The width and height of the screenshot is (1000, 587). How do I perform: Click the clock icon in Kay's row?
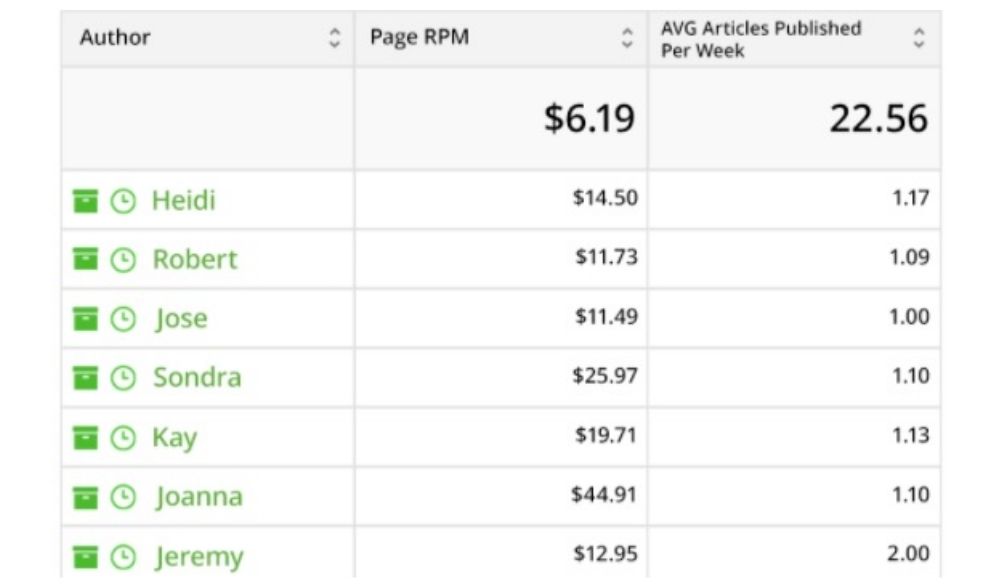(x=122, y=437)
